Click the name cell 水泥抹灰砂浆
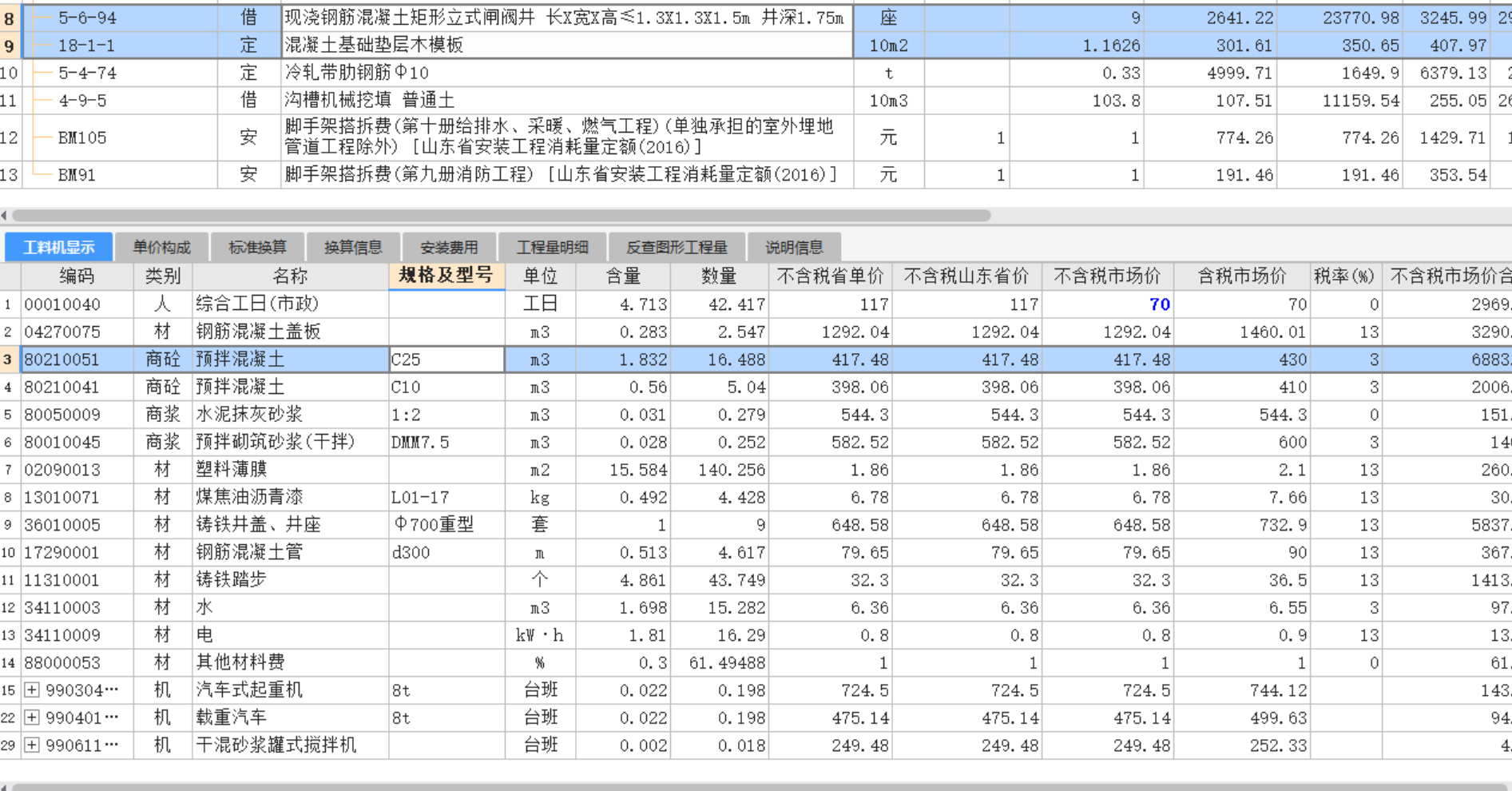1512x791 pixels. pos(290,415)
